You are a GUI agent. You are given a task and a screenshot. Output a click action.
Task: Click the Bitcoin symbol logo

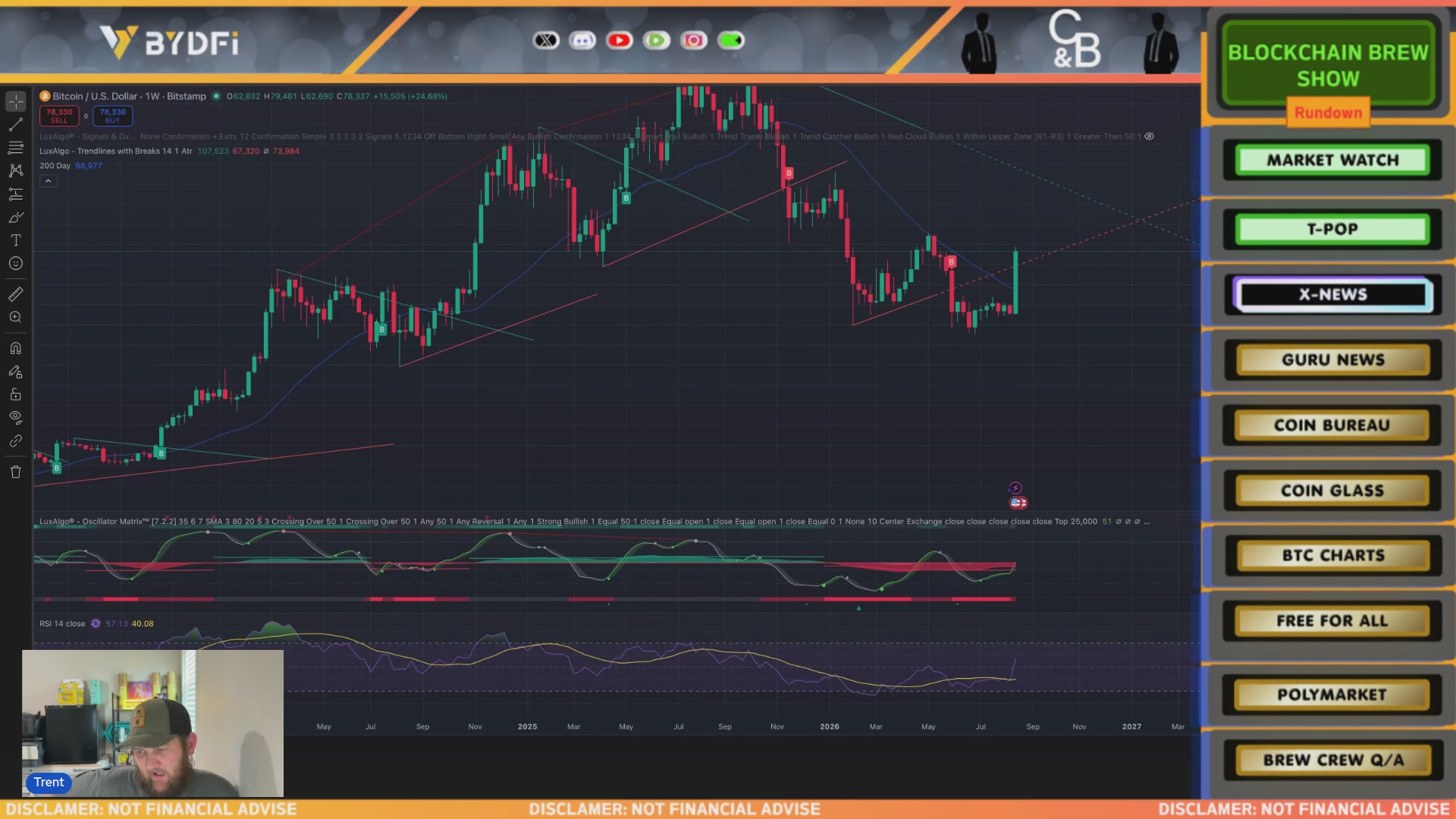(45, 96)
